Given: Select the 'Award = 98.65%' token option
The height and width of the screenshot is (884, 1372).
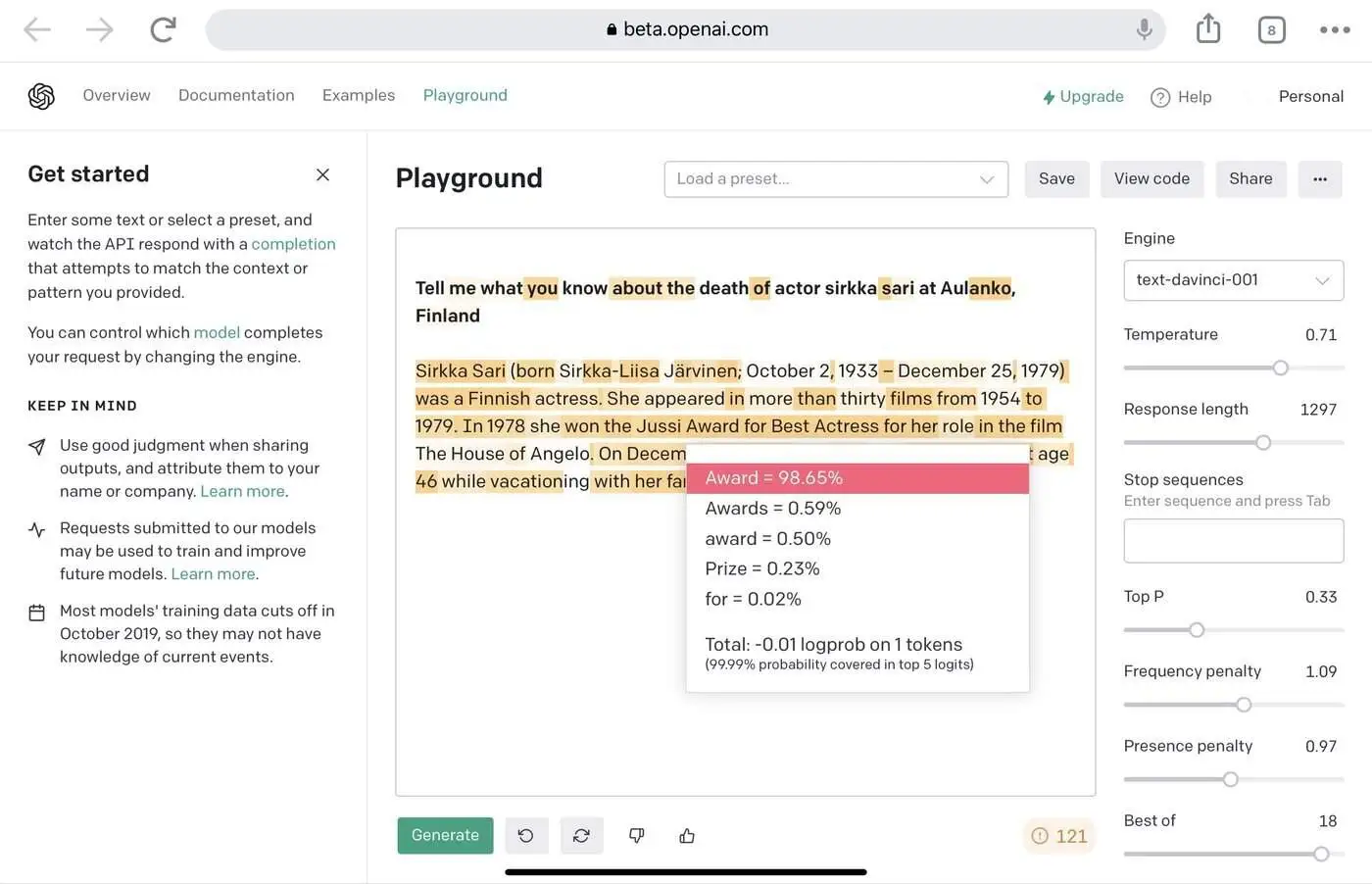Looking at the screenshot, I should pyautogui.click(x=857, y=478).
